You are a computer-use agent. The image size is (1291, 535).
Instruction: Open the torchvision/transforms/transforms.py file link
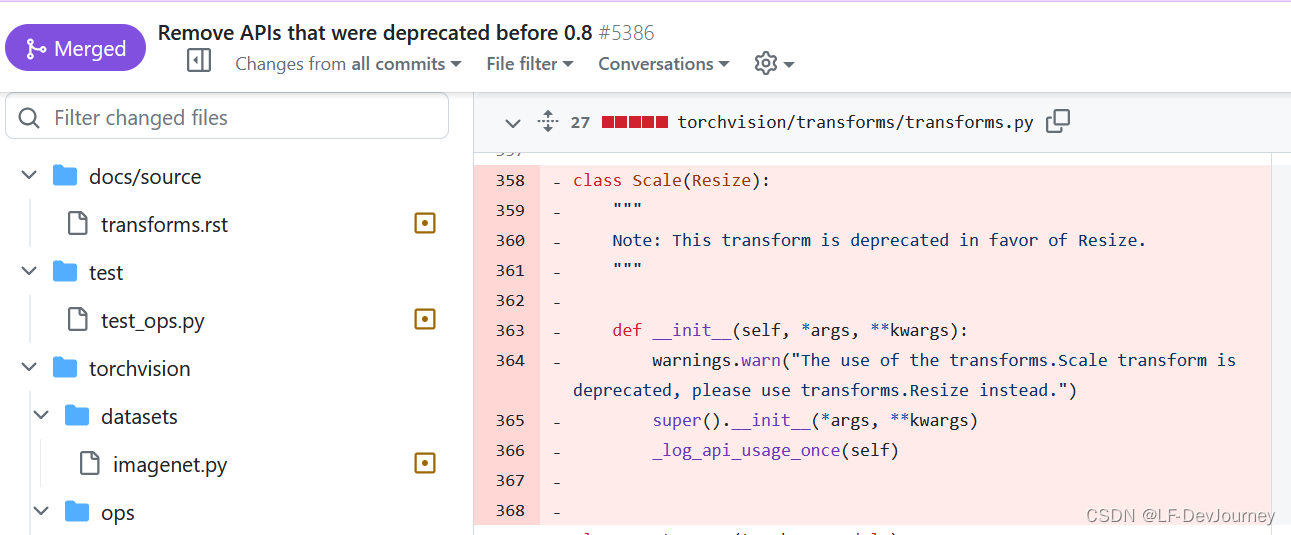[855, 122]
